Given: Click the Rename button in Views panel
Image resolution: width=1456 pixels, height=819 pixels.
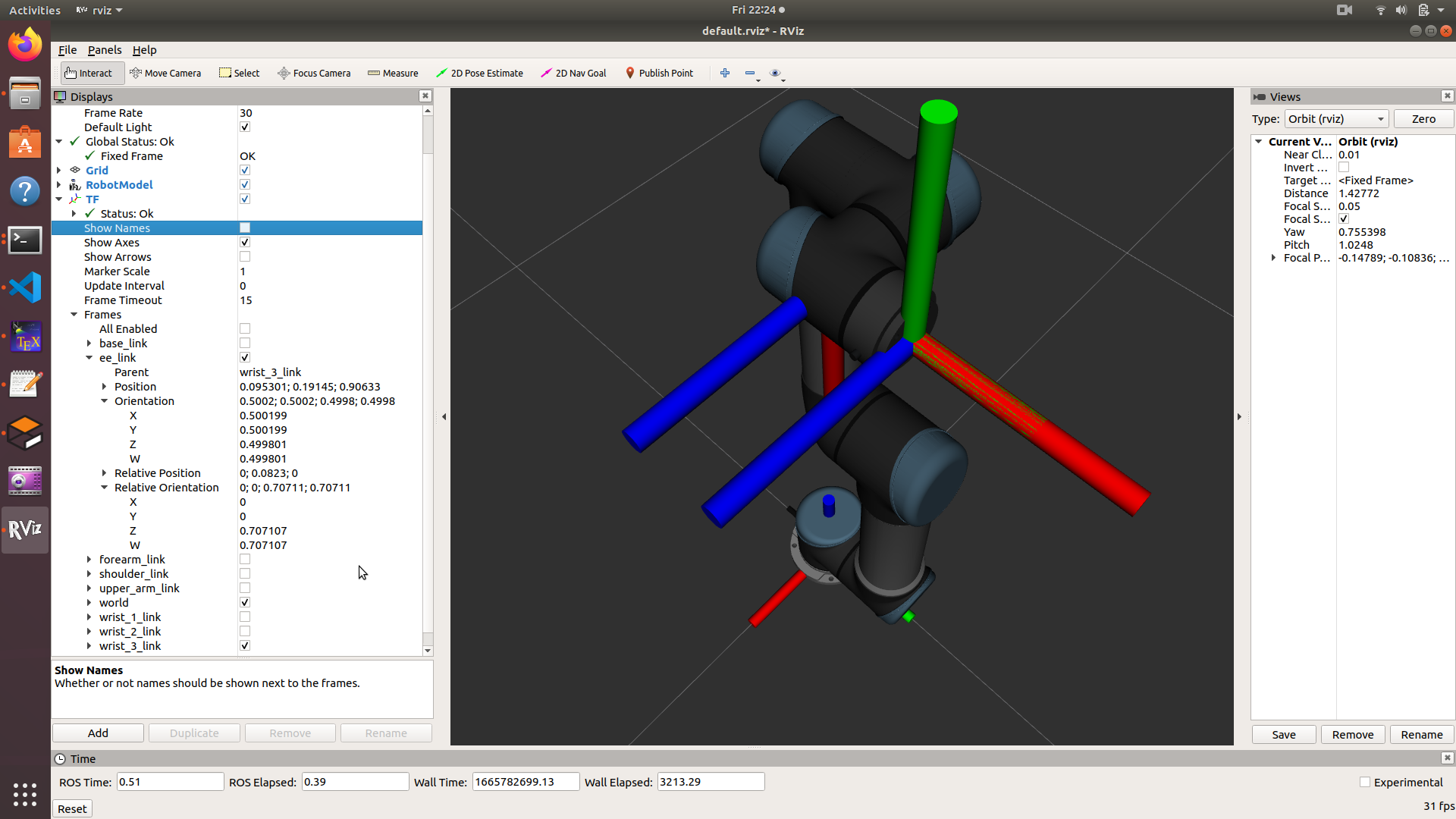Looking at the screenshot, I should pyautogui.click(x=1421, y=735).
